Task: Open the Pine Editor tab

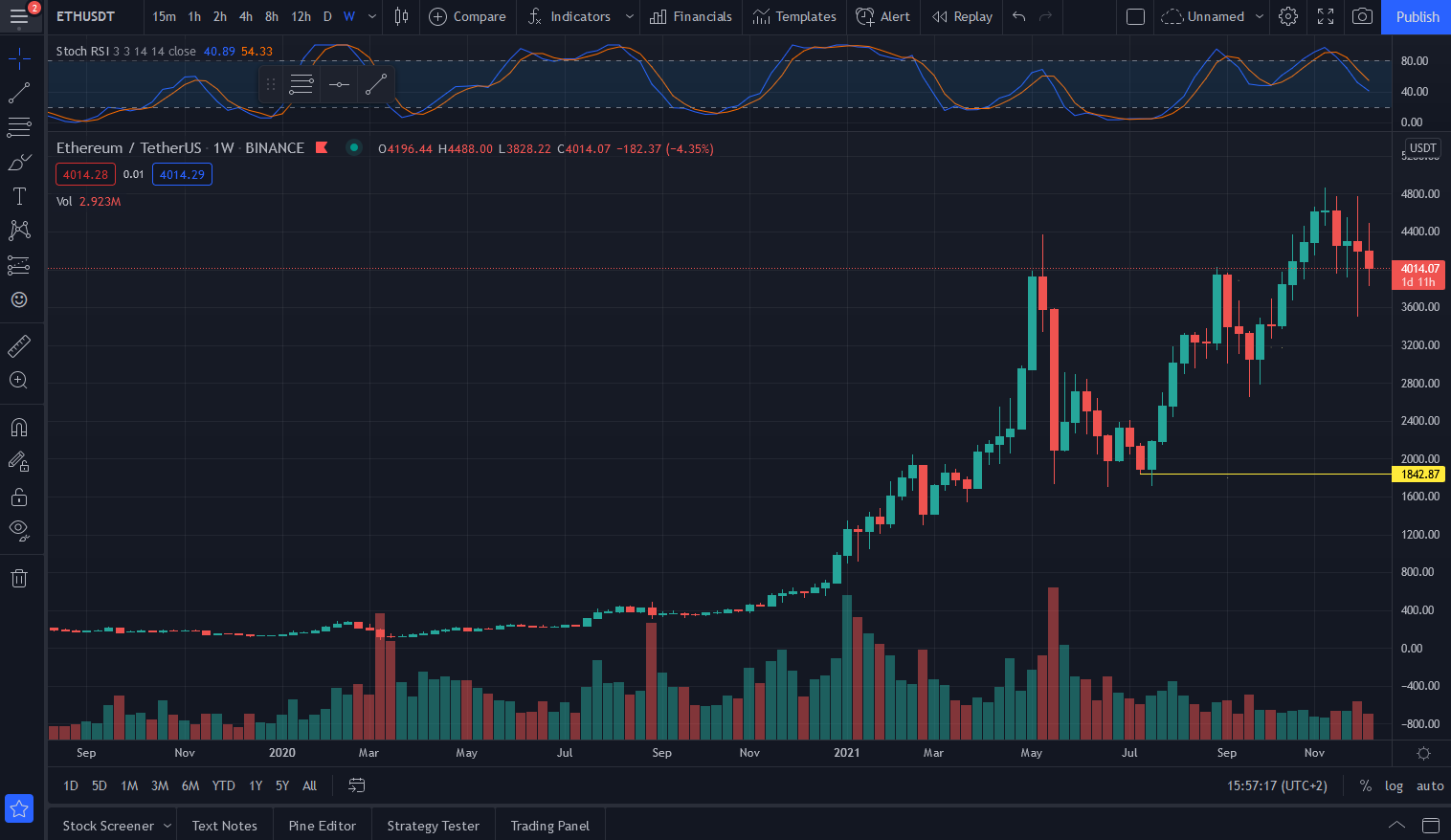Action: (322, 826)
